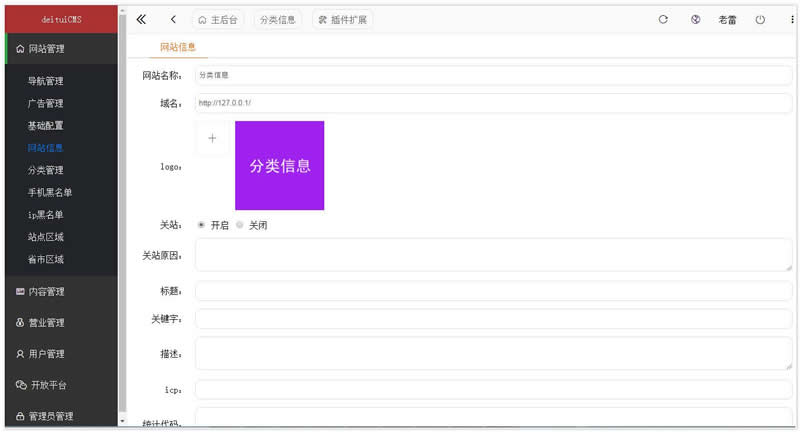Open the three-dot more menu
The height and width of the screenshot is (432, 800).
pos(792,19)
